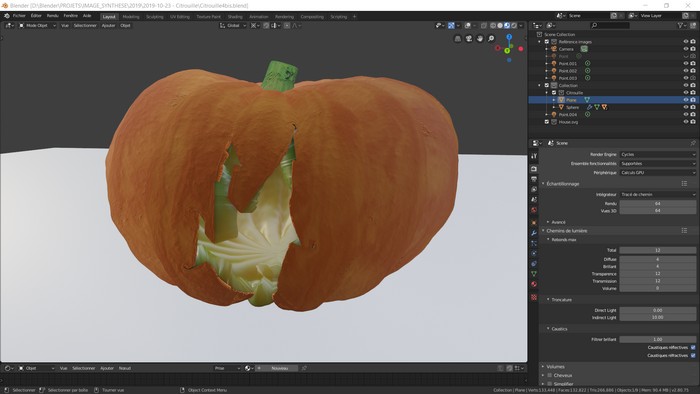This screenshot has height=394, width=700.
Task: Open the Object properties tab
Action: (534, 222)
